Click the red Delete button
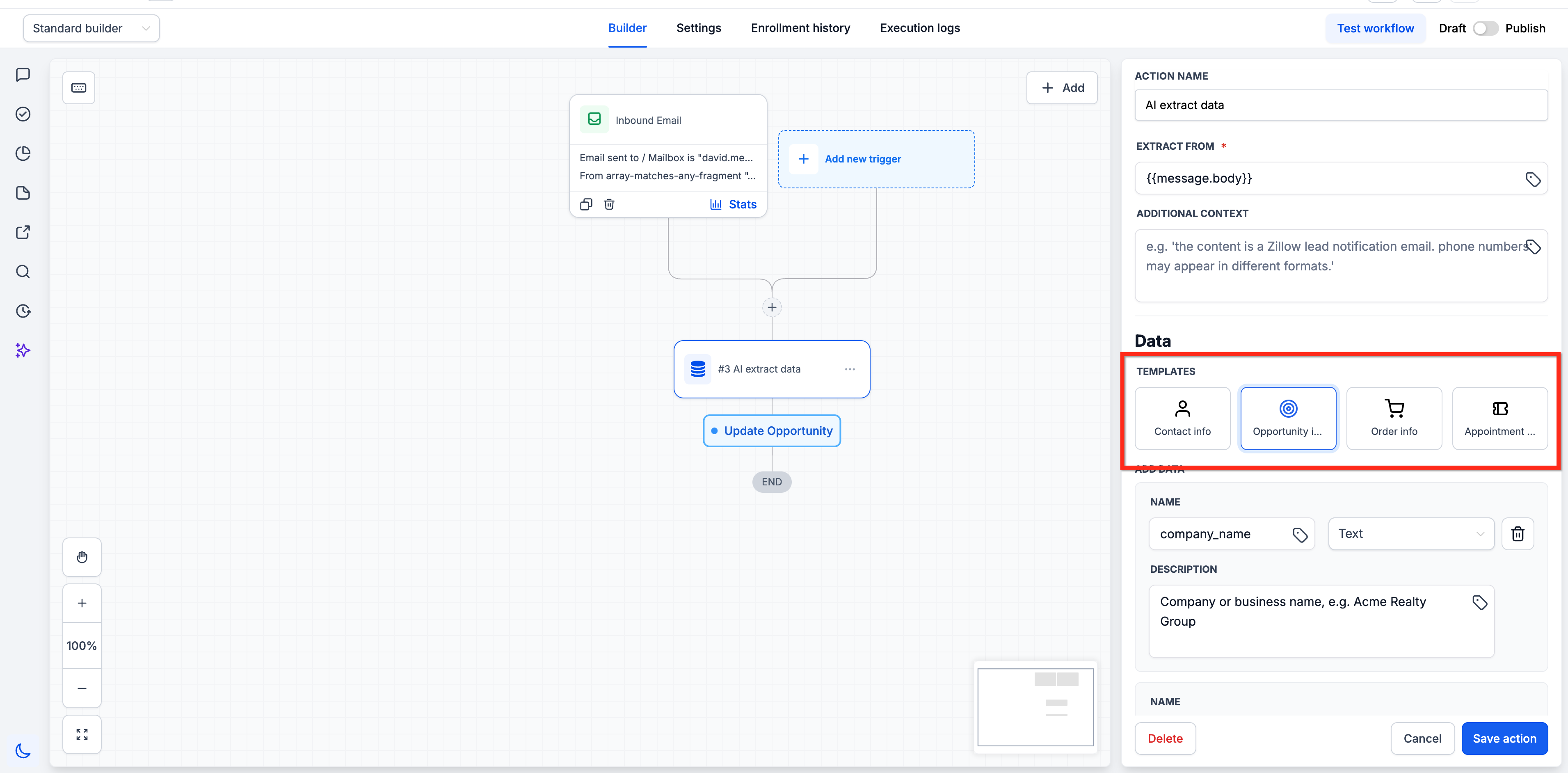Viewport: 1568px width, 773px height. point(1165,738)
